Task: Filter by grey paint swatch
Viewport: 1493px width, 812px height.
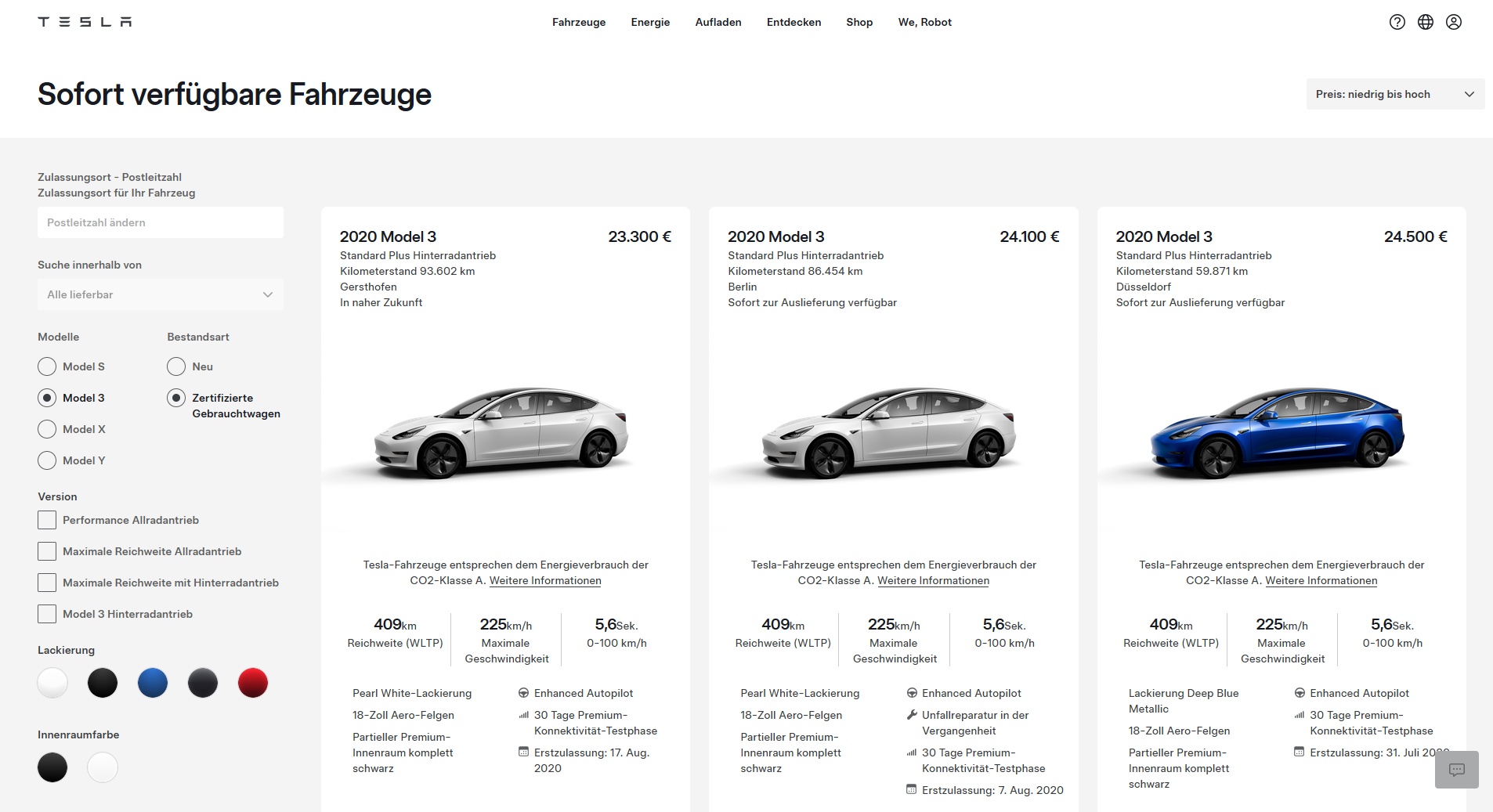Action: tap(203, 683)
